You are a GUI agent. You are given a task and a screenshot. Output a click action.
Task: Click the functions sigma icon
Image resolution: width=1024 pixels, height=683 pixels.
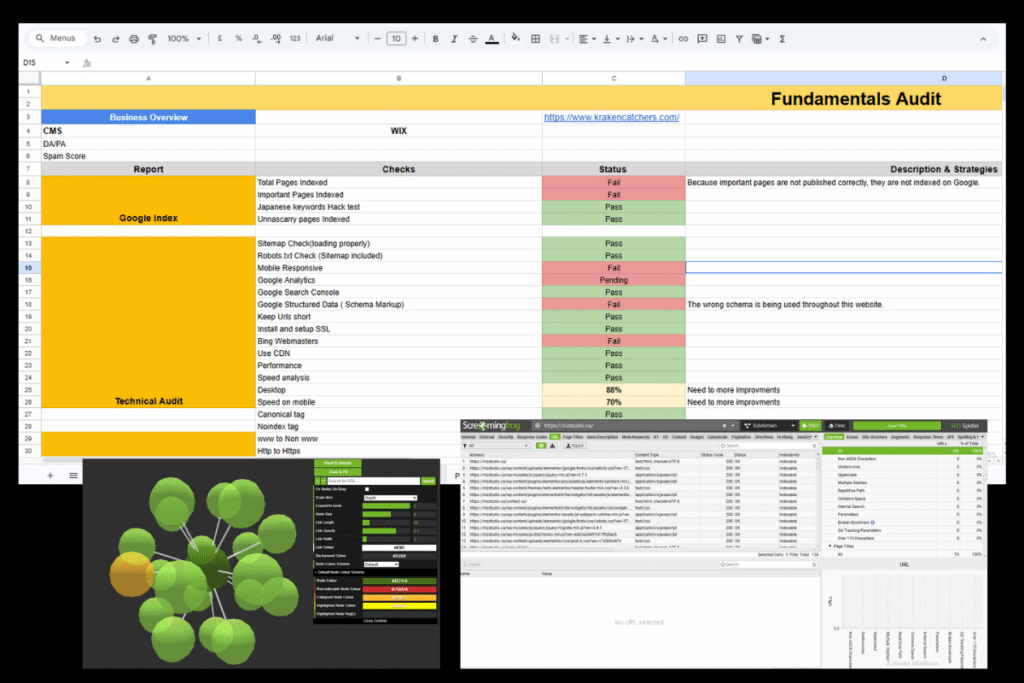[x=781, y=39]
